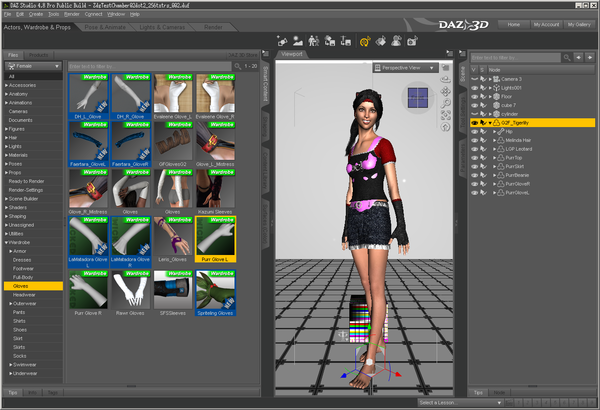Click the Home button
This screenshot has height=410, width=600.
pos(514,25)
